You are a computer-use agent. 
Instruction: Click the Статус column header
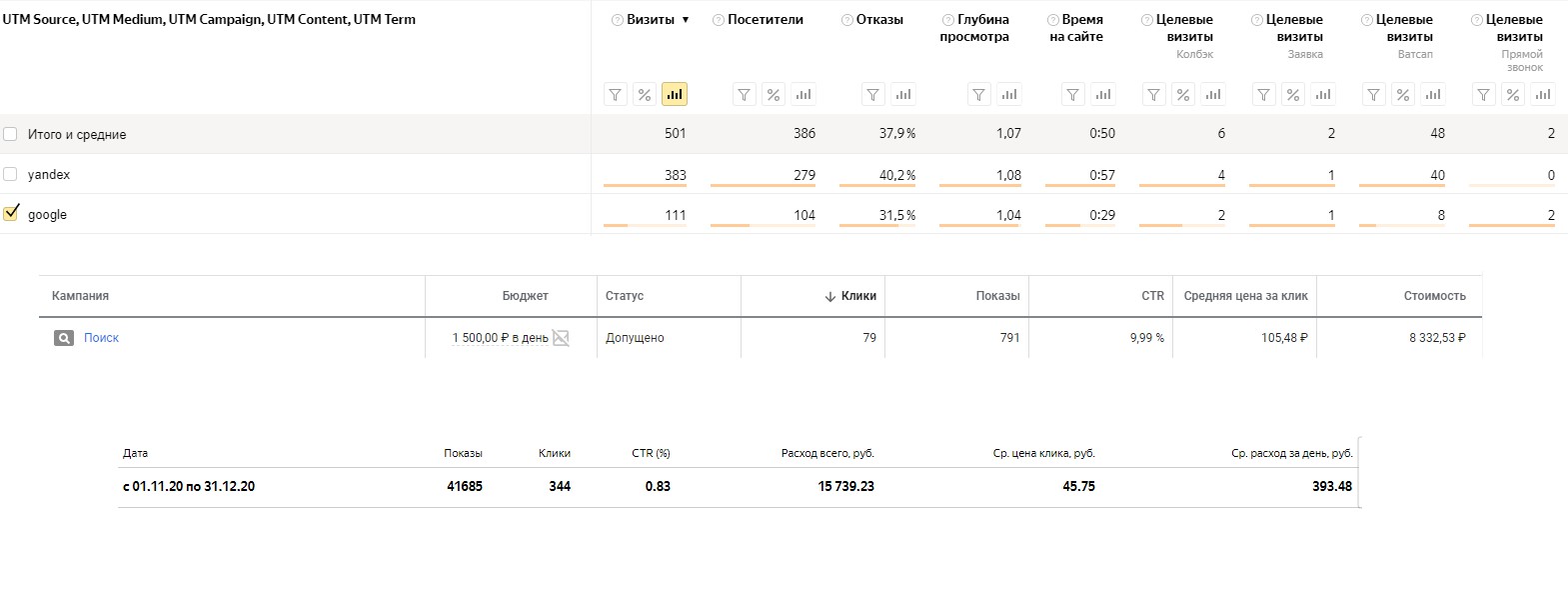pos(625,296)
